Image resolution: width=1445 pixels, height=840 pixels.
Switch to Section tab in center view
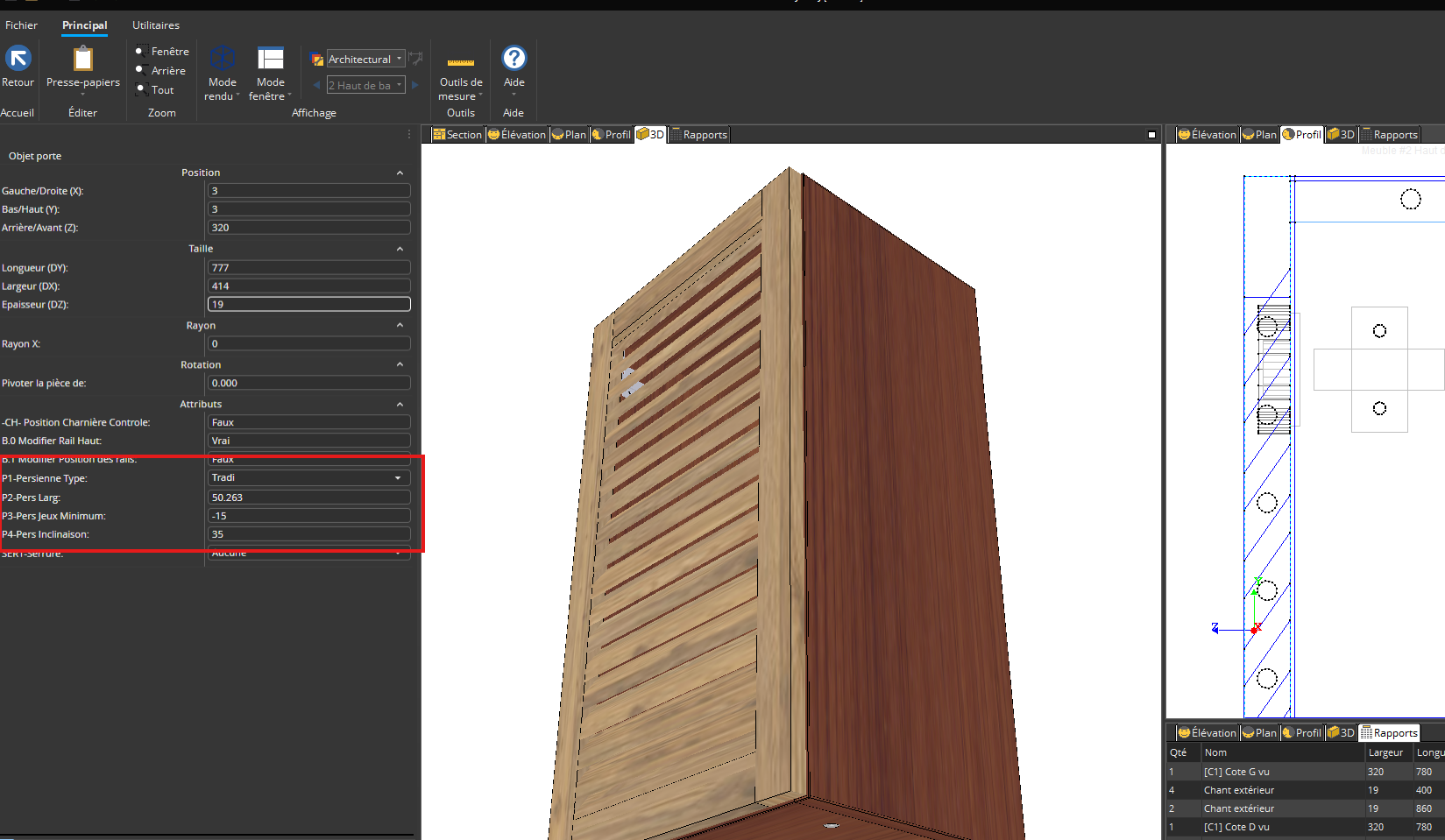[457, 135]
